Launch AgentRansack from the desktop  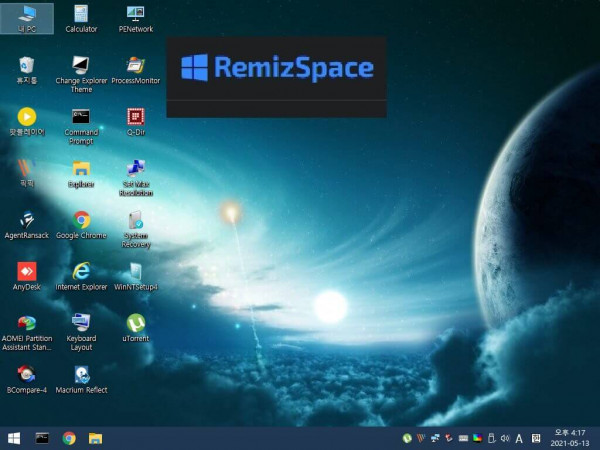click(x=27, y=225)
